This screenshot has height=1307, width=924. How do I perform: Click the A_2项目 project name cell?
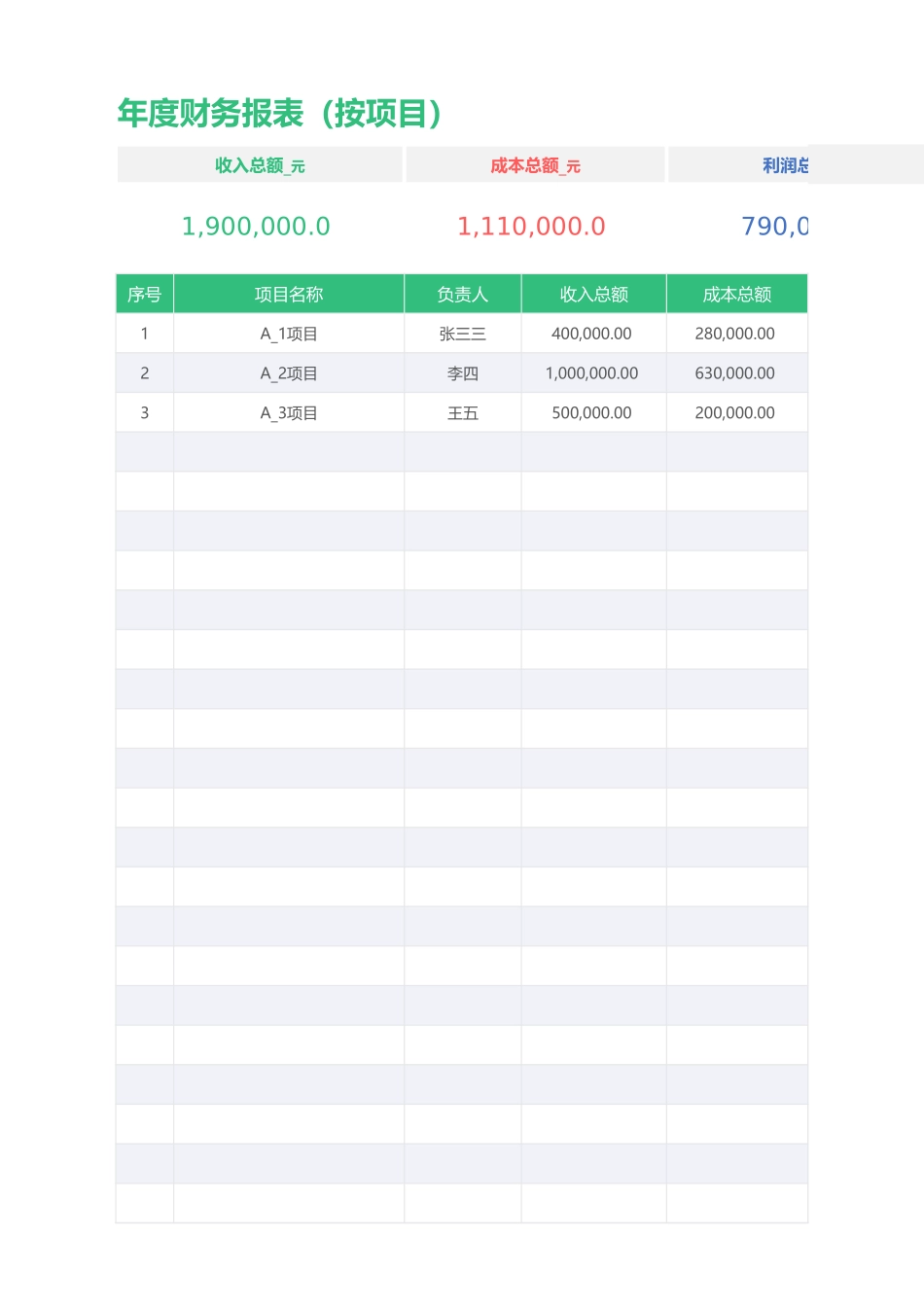pyautogui.click(x=289, y=373)
